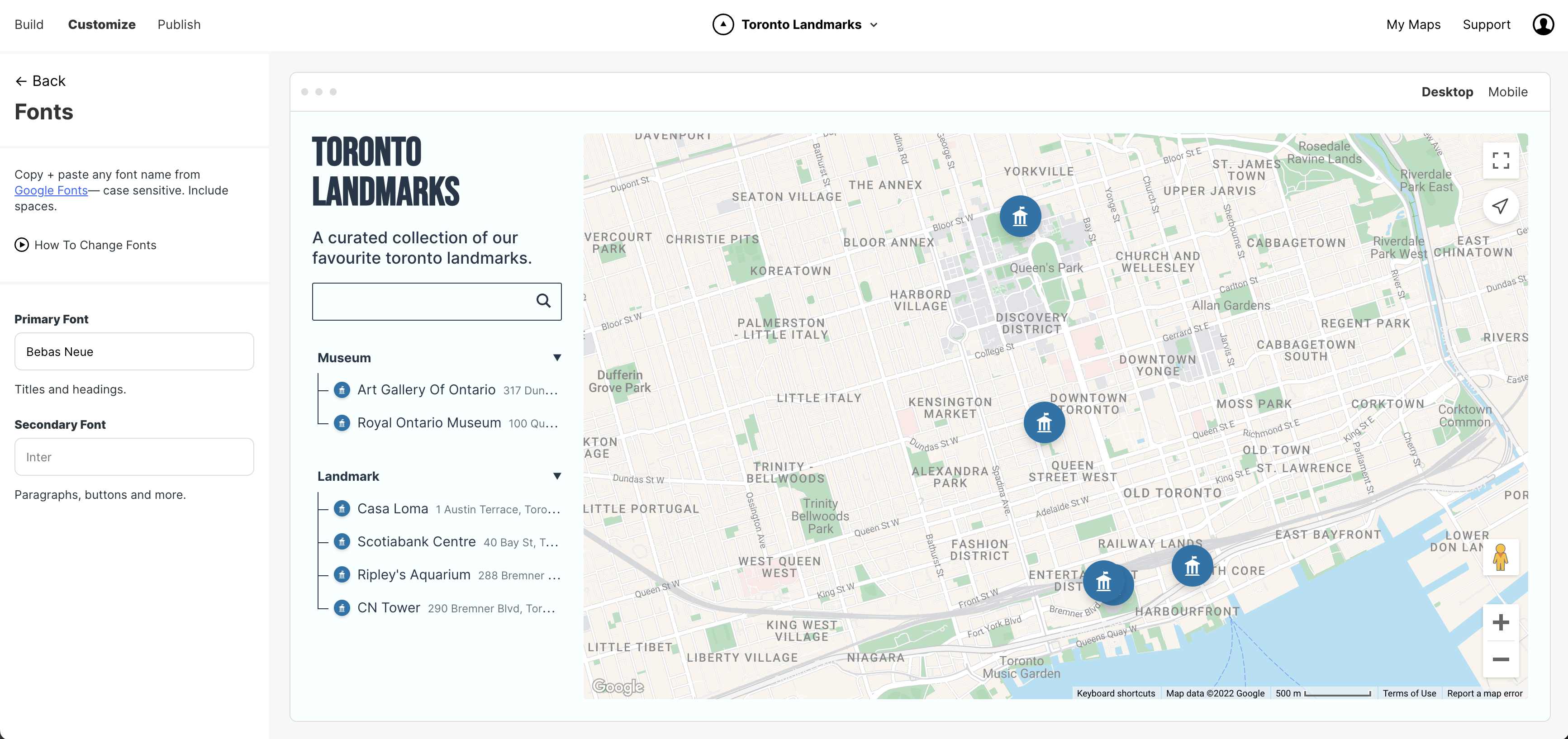
Task: Click the magnifier in the landmark search bar
Action: [543, 301]
